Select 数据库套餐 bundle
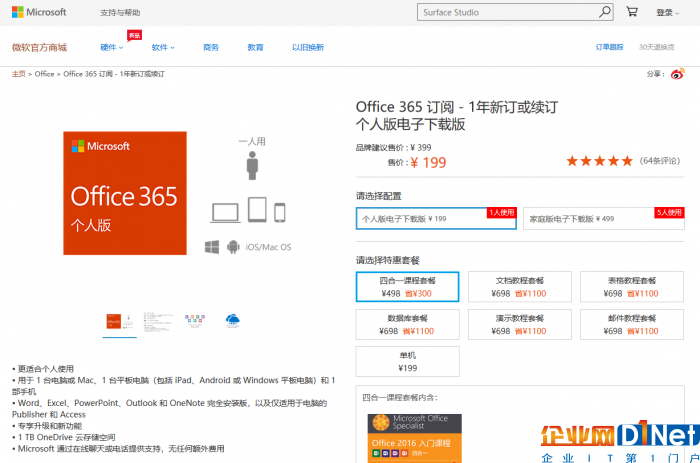This screenshot has width=700, height=463. coord(407,324)
